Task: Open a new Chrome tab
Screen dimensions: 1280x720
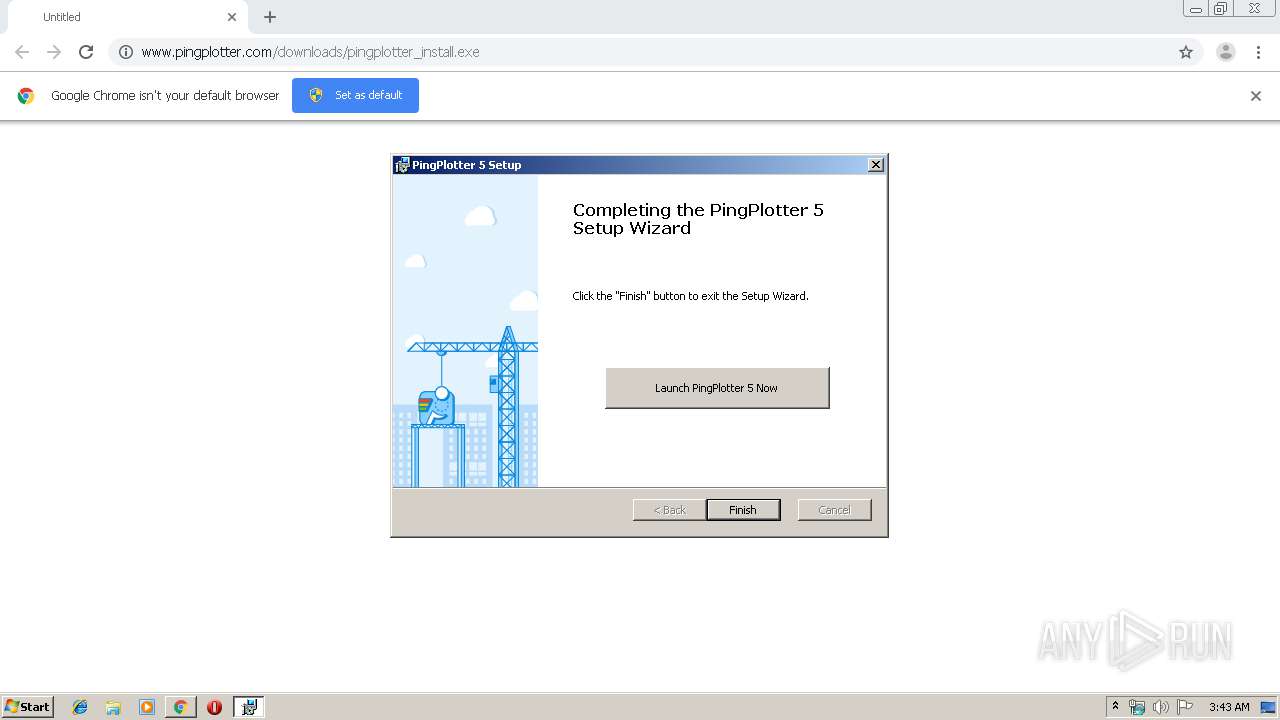Action: [x=270, y=17]
